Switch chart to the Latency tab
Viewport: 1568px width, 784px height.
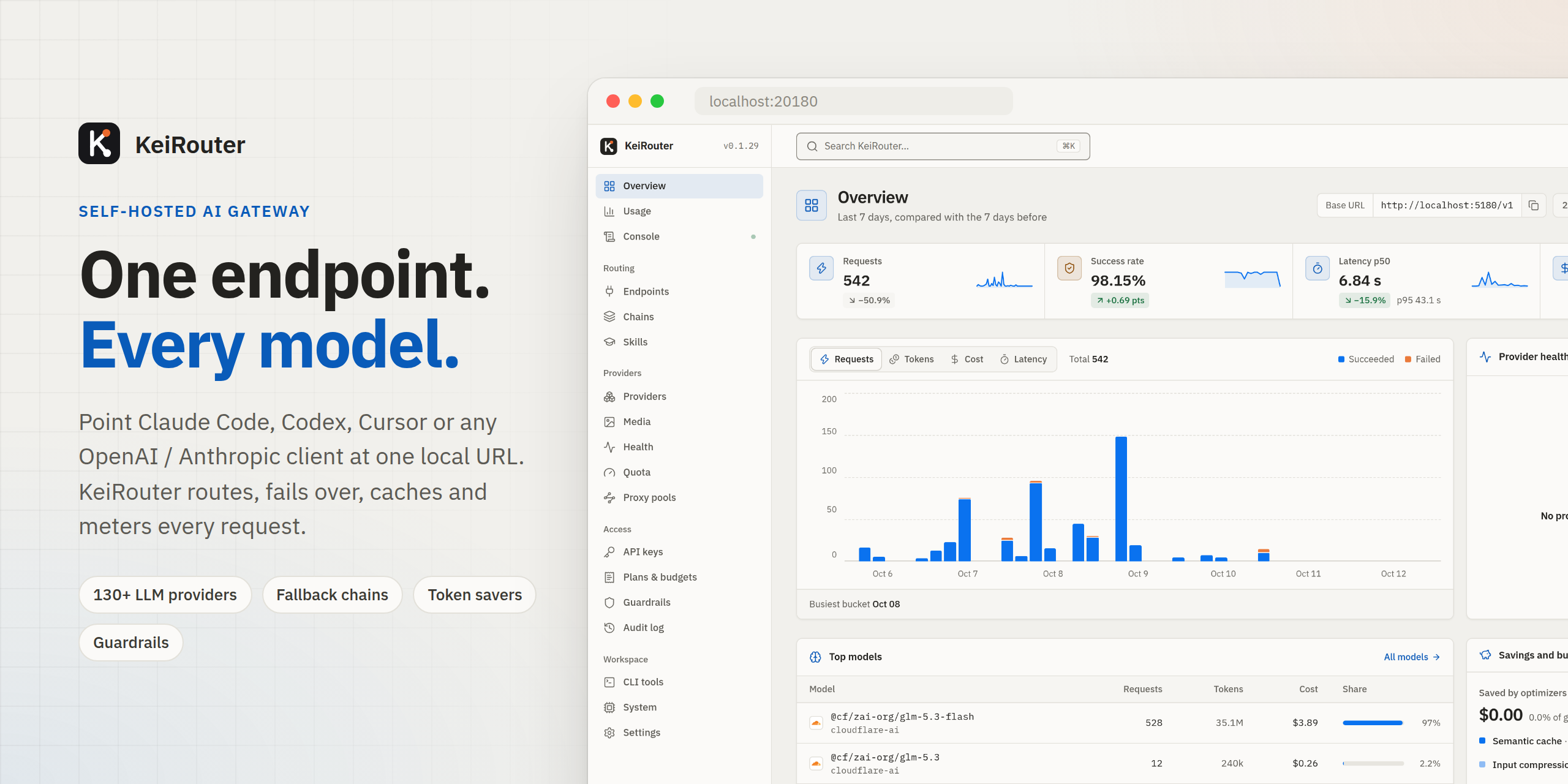1023,359
